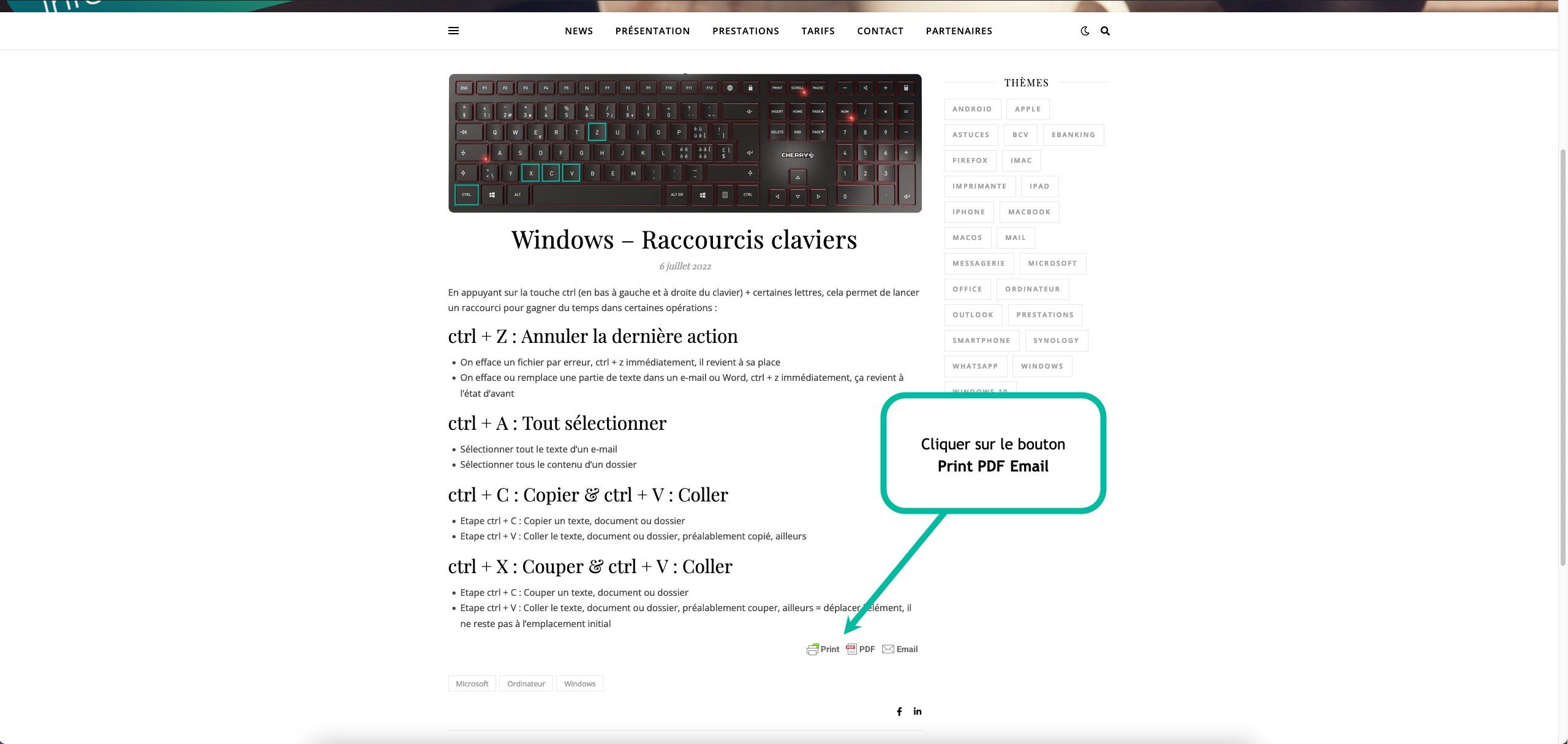The image size is (1568, 744).
Task: Share article on LinkedIn icon
Action: (918, 712)
